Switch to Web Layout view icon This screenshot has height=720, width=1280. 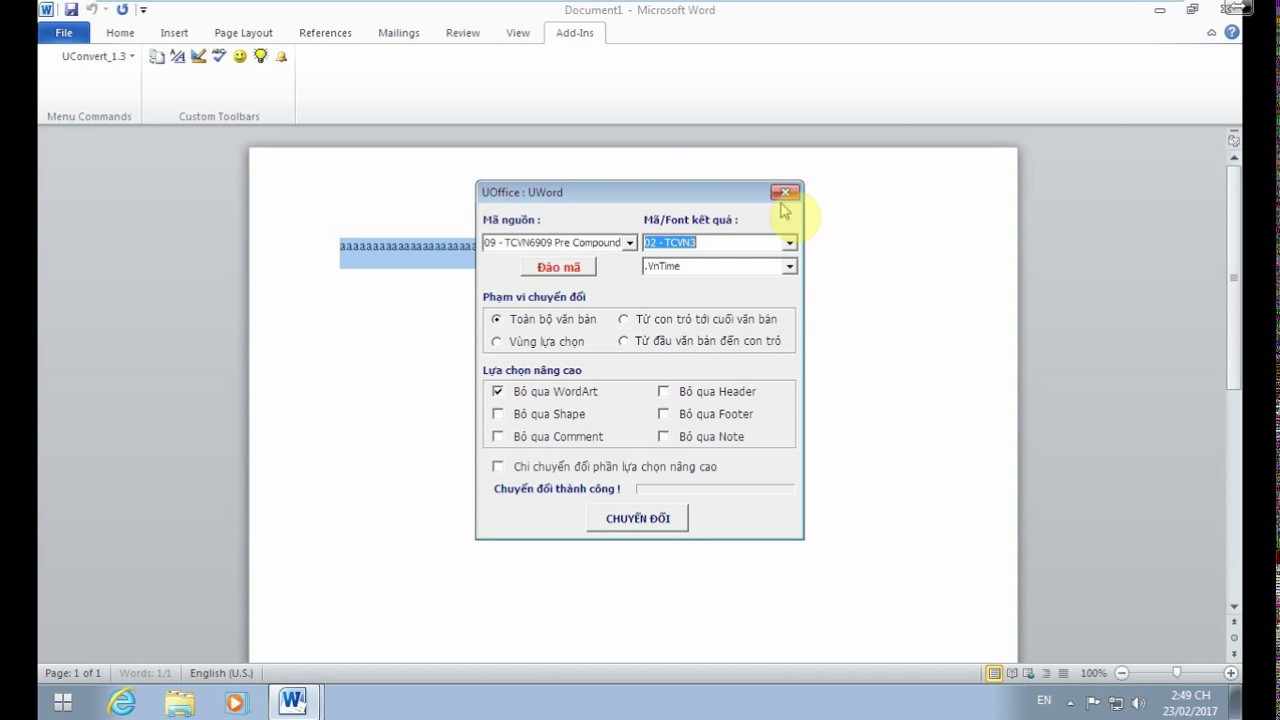click(1029, 673)
